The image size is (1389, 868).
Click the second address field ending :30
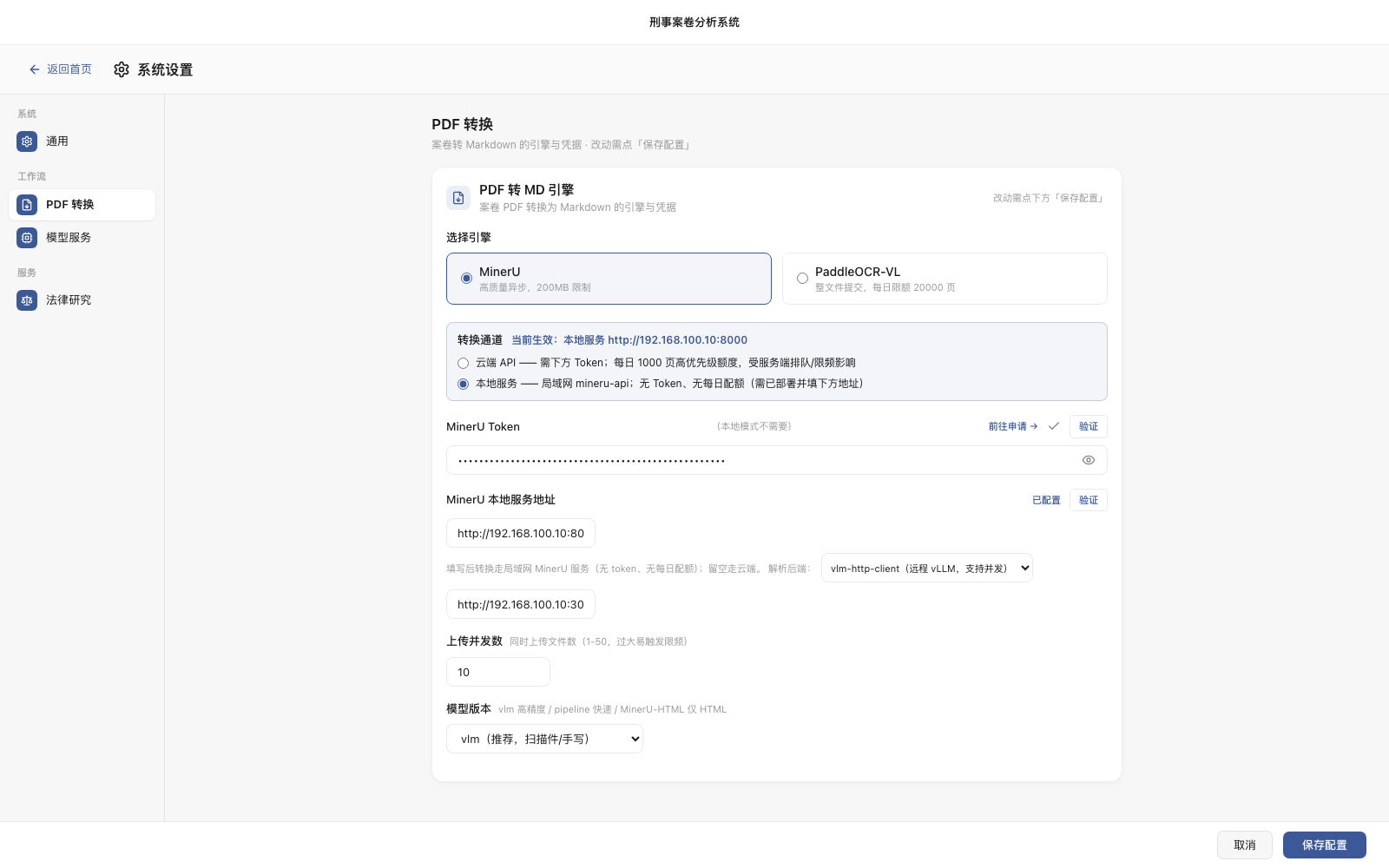(x=521, y=604)
